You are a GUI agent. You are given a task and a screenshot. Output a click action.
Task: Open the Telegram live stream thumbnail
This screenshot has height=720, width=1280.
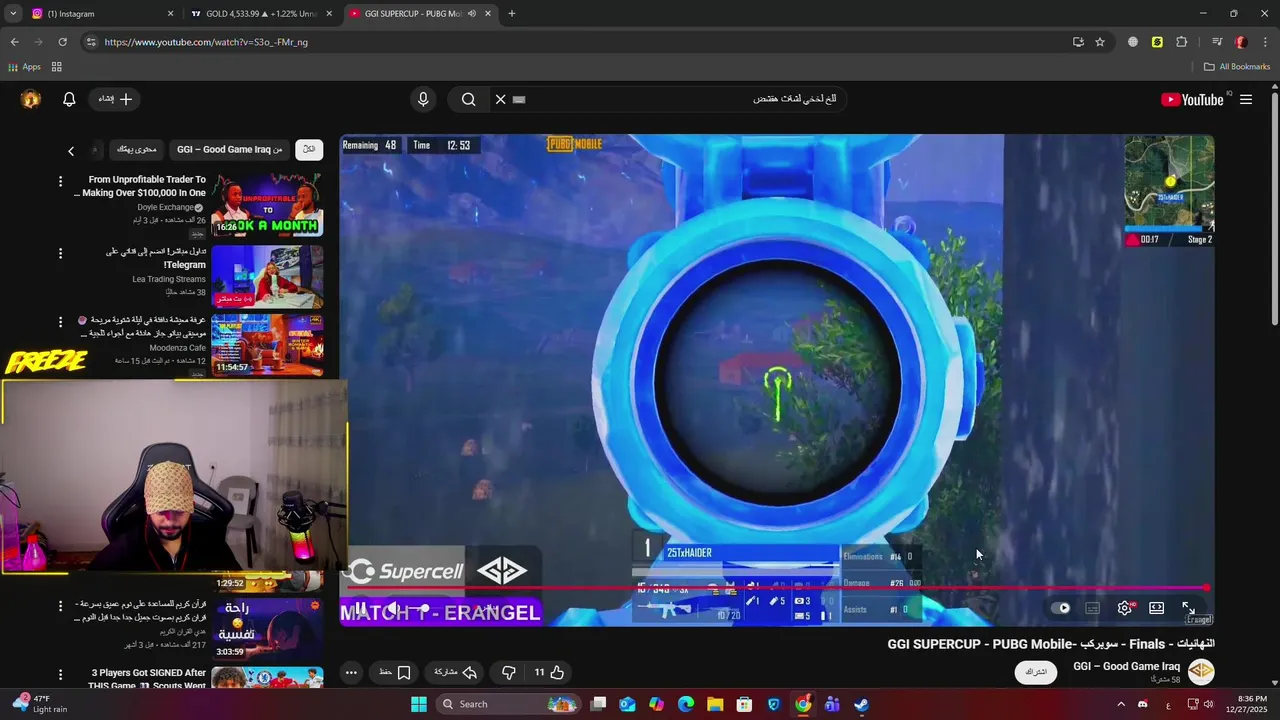[x=267, y=277]
